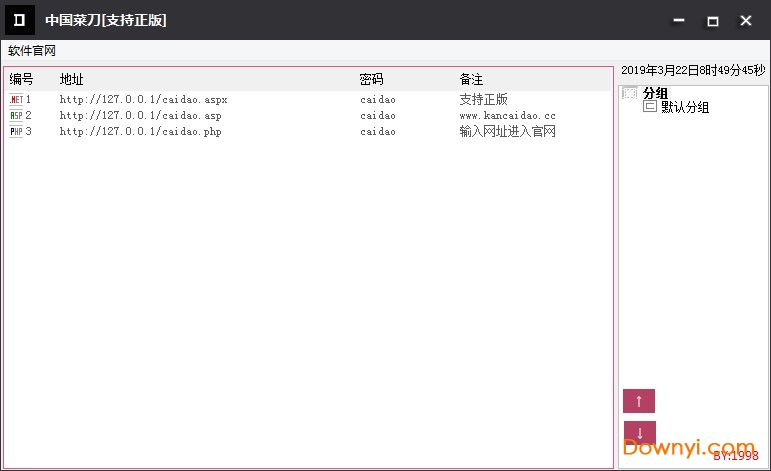The height and width of the screenshot is (471, 771).
Task: Close the 中国菜刀 window
Action: [x=746, y=20]
